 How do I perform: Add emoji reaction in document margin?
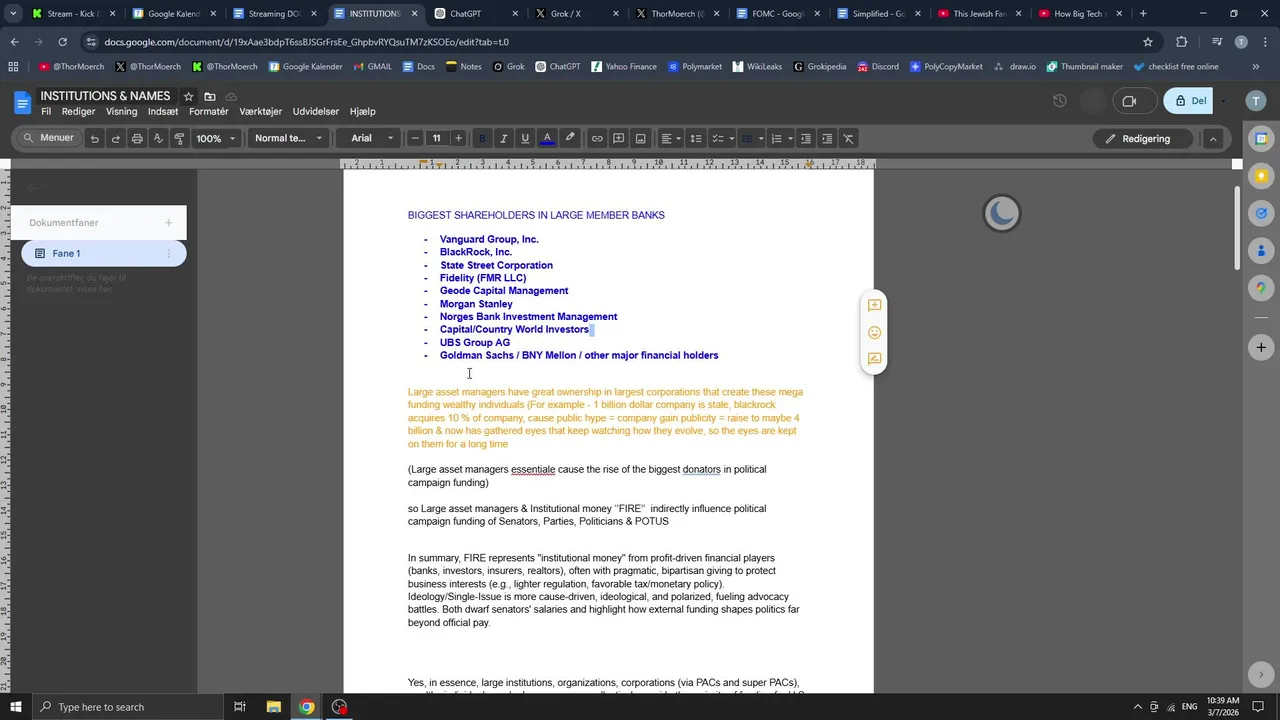(874, 332)
